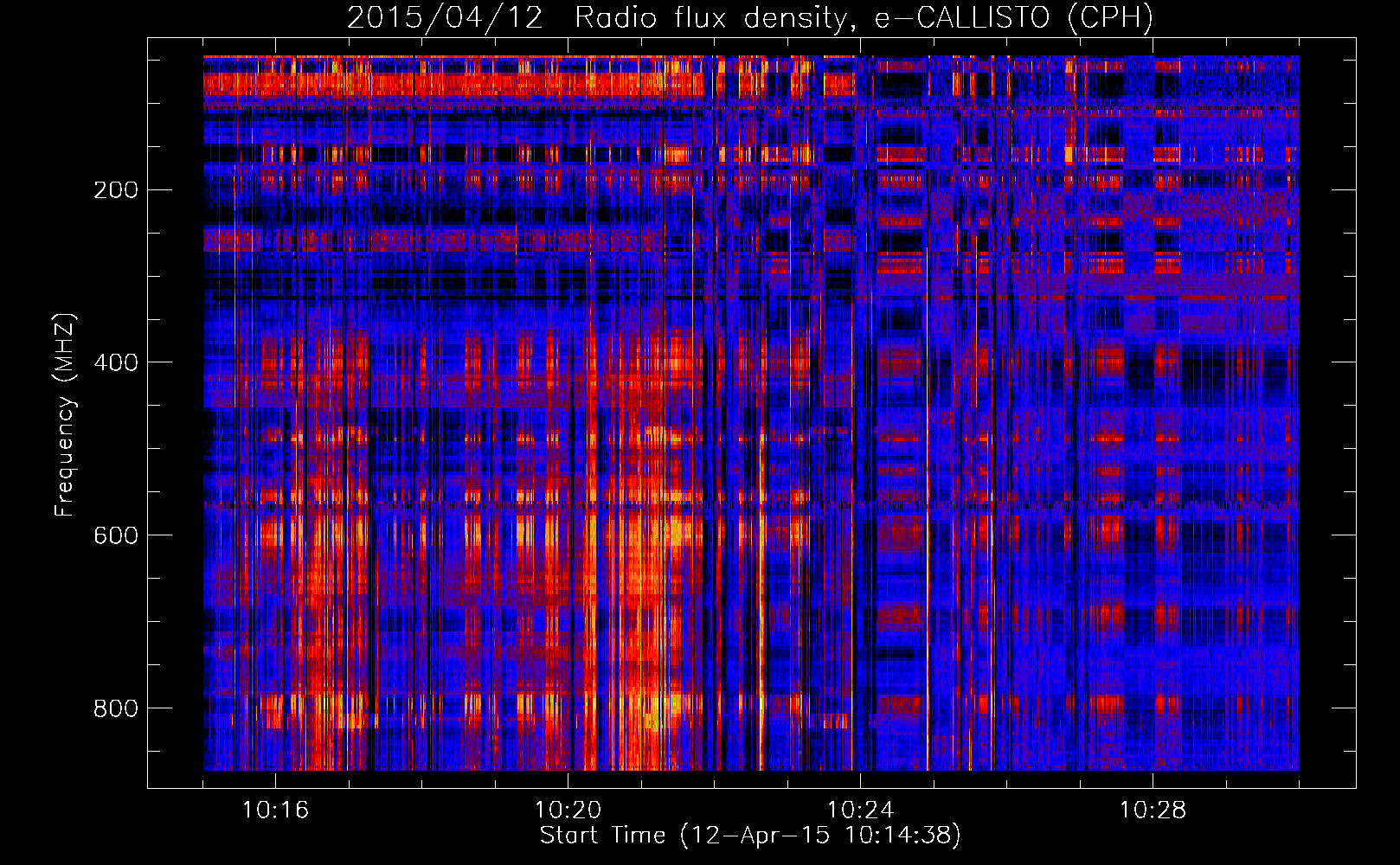The height and width of the screenshot is (865, 1400).
Task: Click the 'Frequency (MHZ)' y-axis label
Action: pos(65,415)
